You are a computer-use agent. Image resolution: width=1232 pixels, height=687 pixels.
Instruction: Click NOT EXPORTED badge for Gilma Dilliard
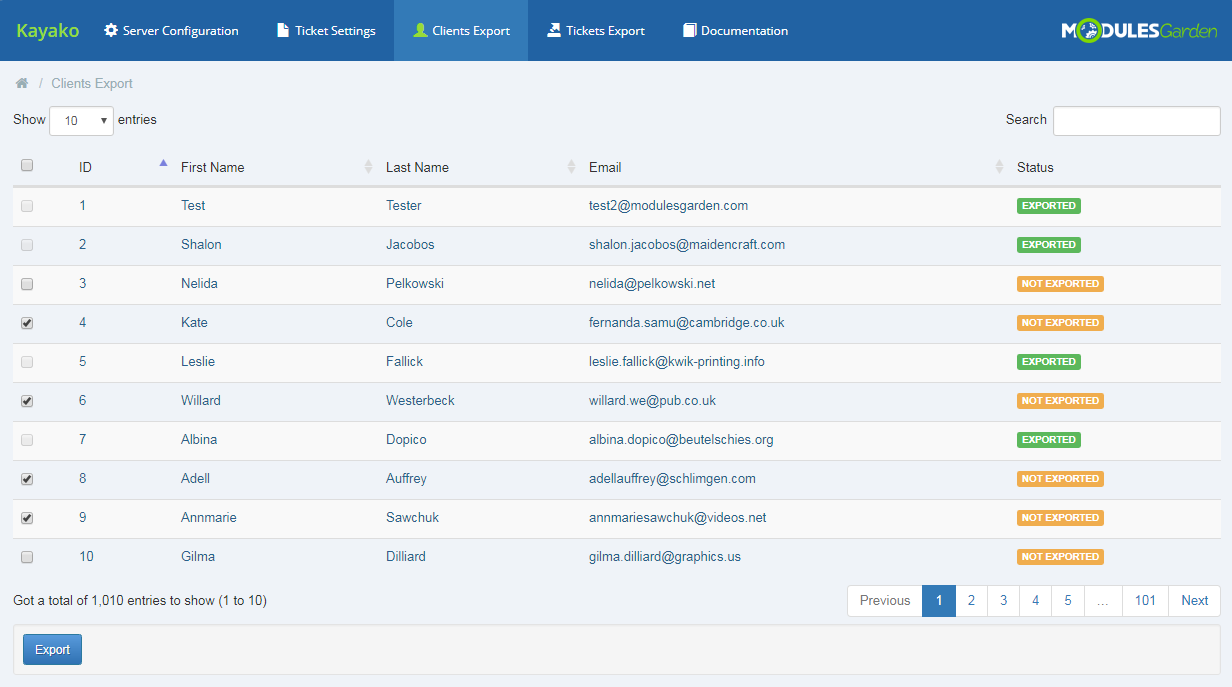[x=1060, y=557]
